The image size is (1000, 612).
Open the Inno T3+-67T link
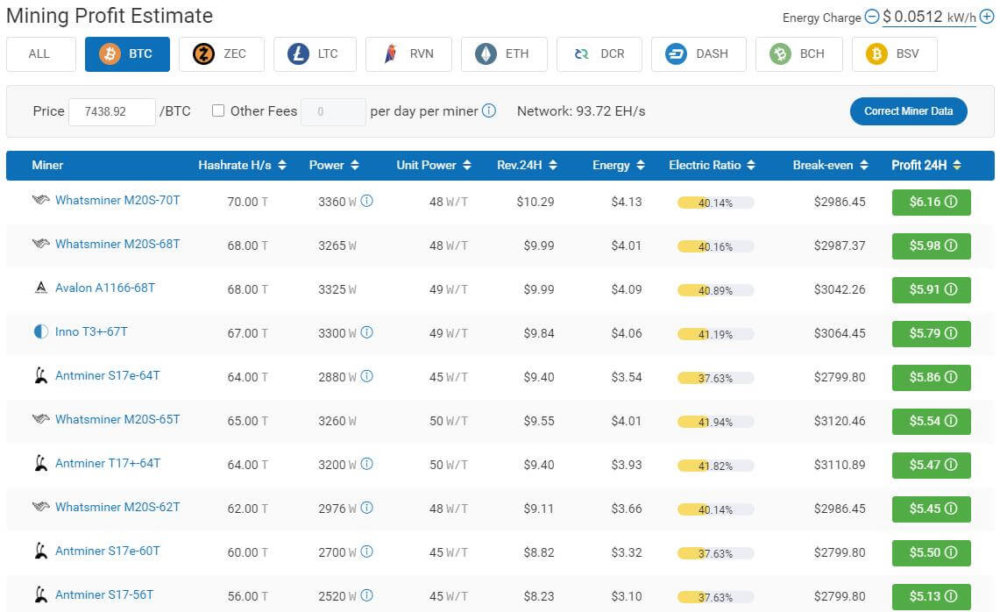point(91,332)
